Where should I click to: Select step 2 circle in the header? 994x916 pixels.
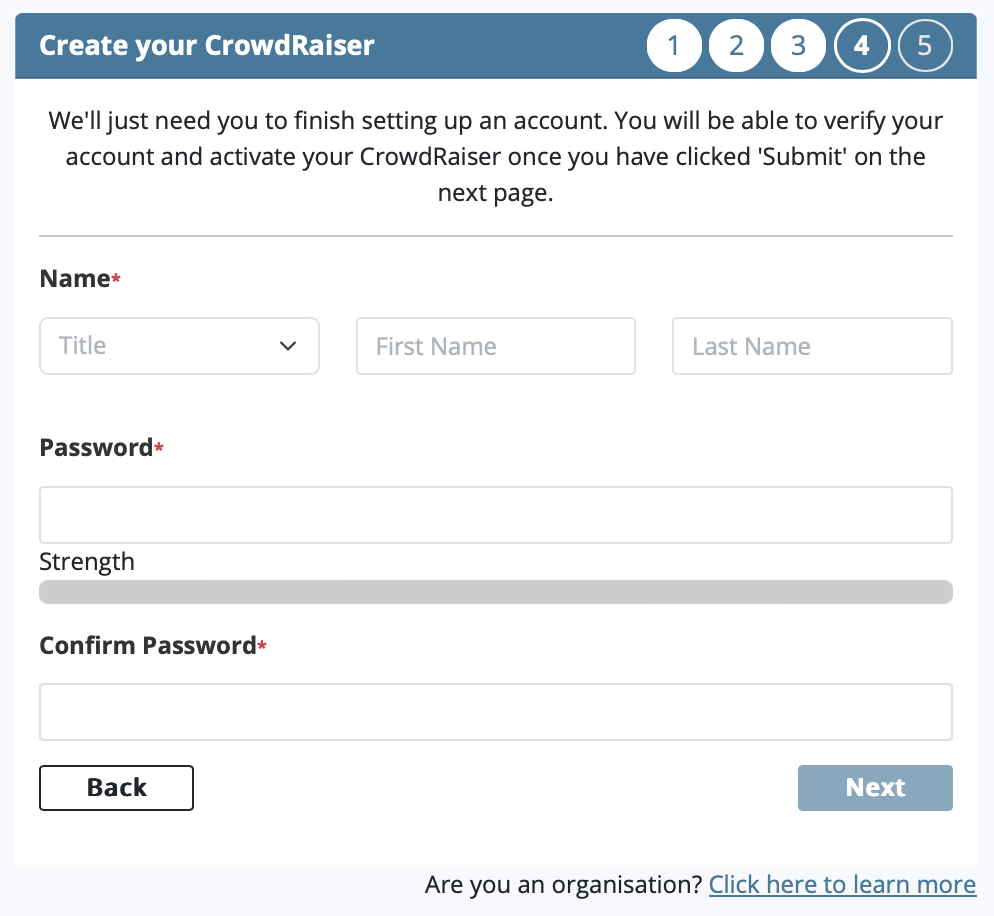pos(736,45)
